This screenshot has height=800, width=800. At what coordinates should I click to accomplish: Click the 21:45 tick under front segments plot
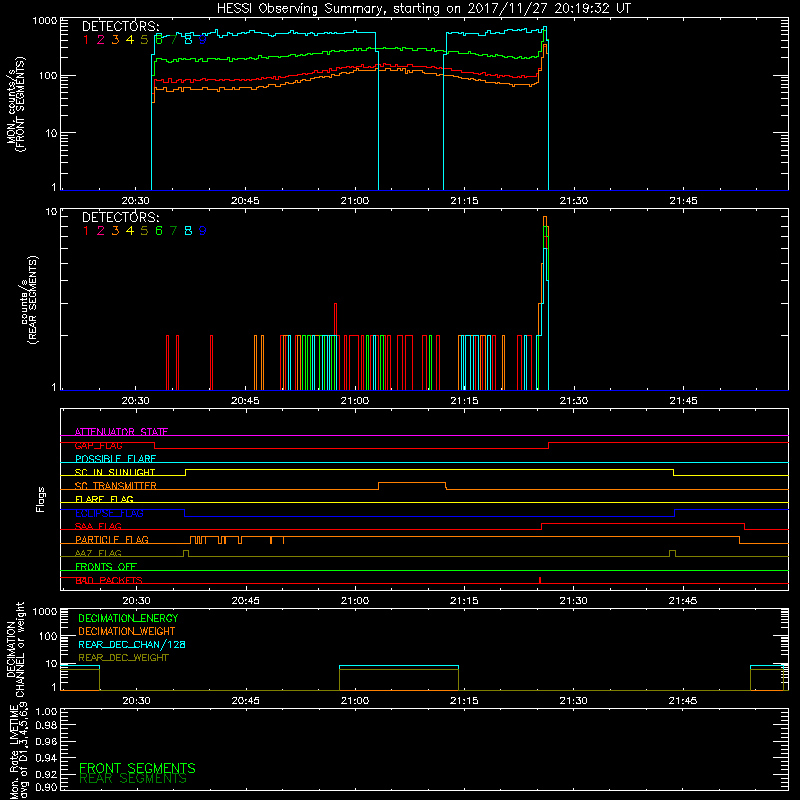684,201
